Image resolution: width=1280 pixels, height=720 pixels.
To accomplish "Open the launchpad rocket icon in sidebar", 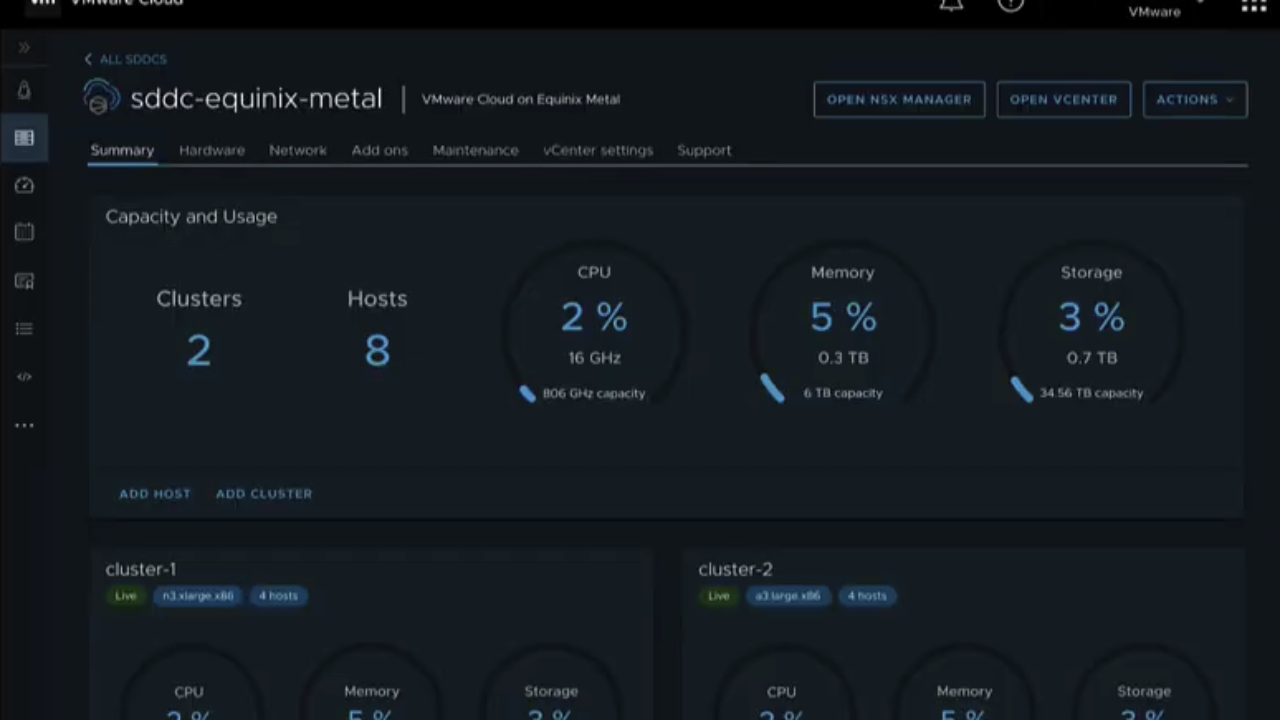I will pyautogui.click(x=24, y=91).
